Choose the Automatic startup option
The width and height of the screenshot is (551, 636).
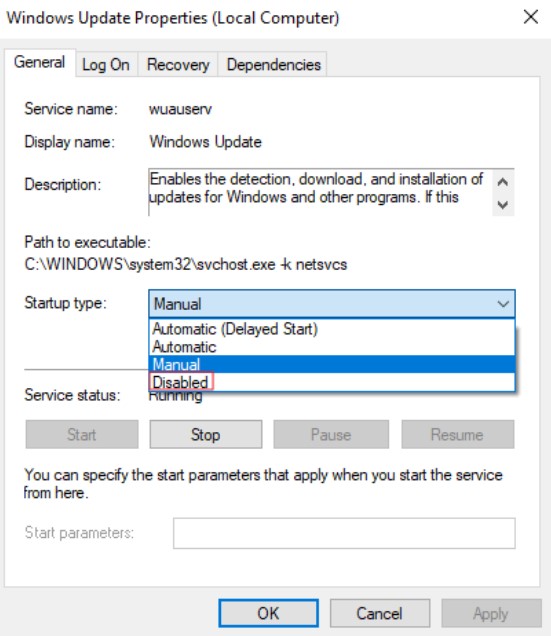332,347
